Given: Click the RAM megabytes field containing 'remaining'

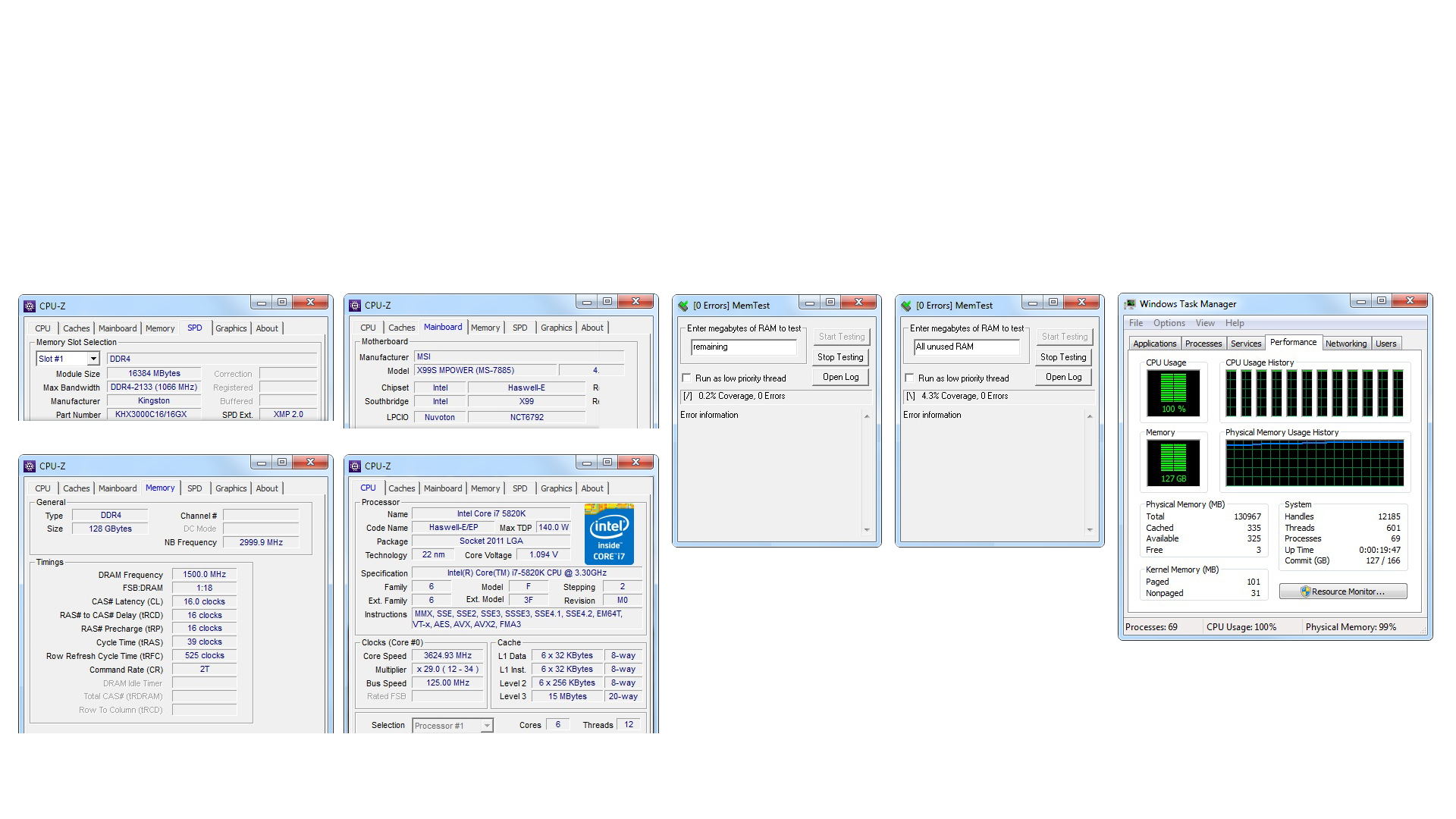Looking at the screenshot, I should pos(743,347).
